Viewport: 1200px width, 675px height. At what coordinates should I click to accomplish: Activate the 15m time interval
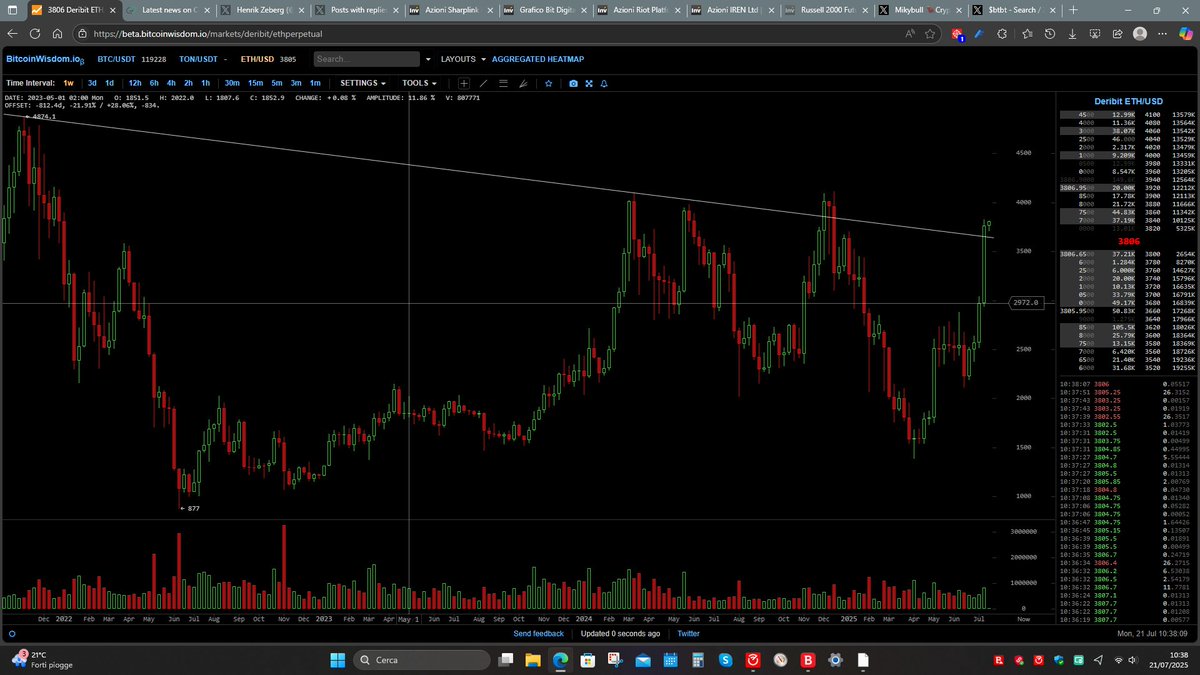click(254, 83)
